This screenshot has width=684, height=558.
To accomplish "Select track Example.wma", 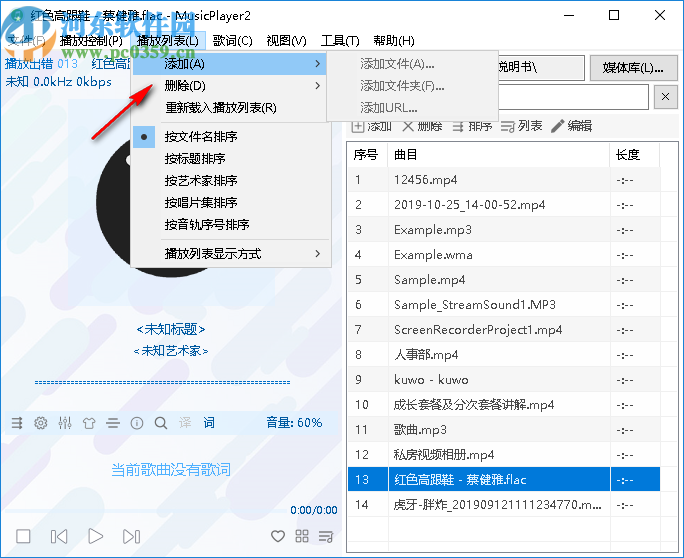I will (504, 255).
